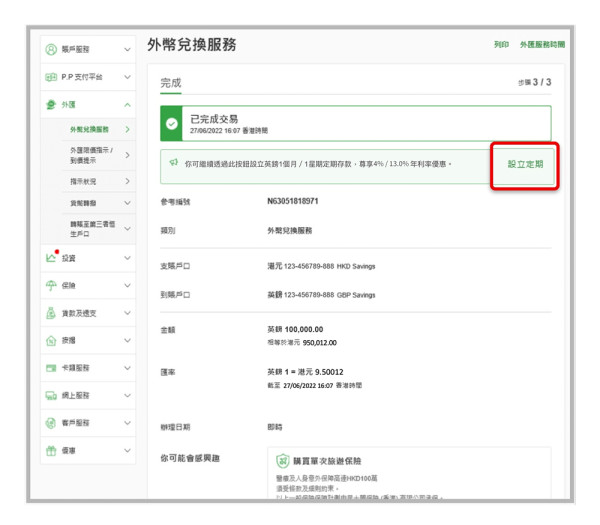Click the 客戶服務 support icon
This screenshot has height=525, width=600.
51,423
